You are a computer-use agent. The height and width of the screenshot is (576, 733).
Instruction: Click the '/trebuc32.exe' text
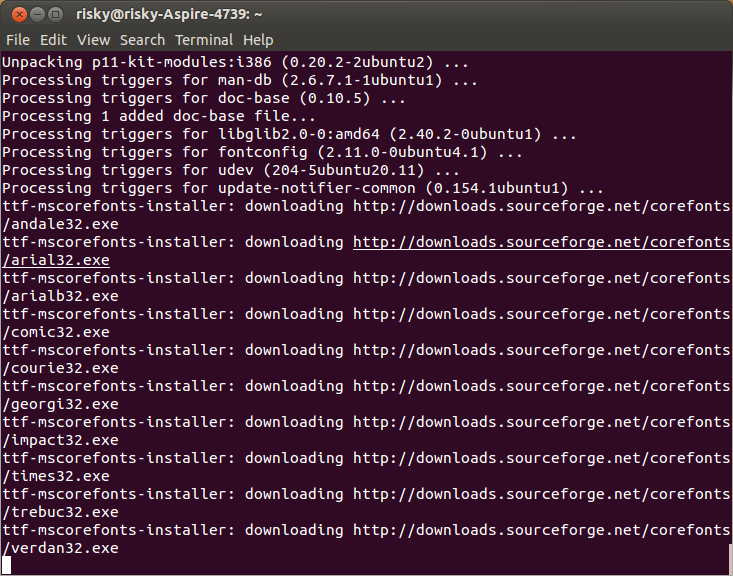coord(60,512)
